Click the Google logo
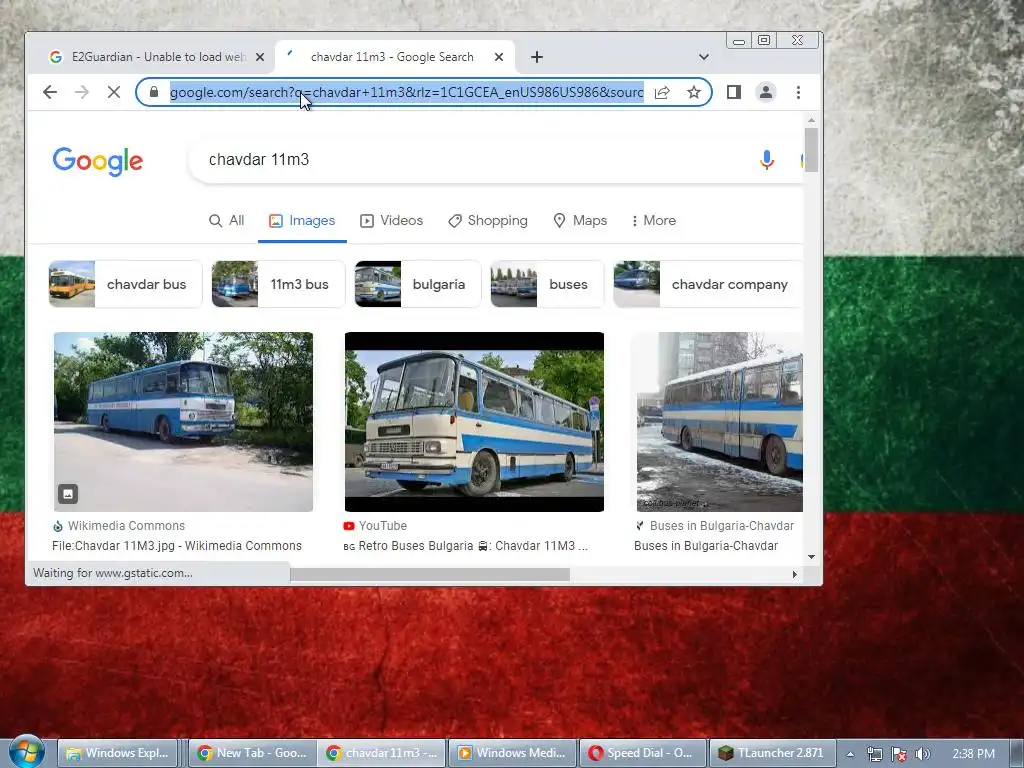 (x=98, y=161)
